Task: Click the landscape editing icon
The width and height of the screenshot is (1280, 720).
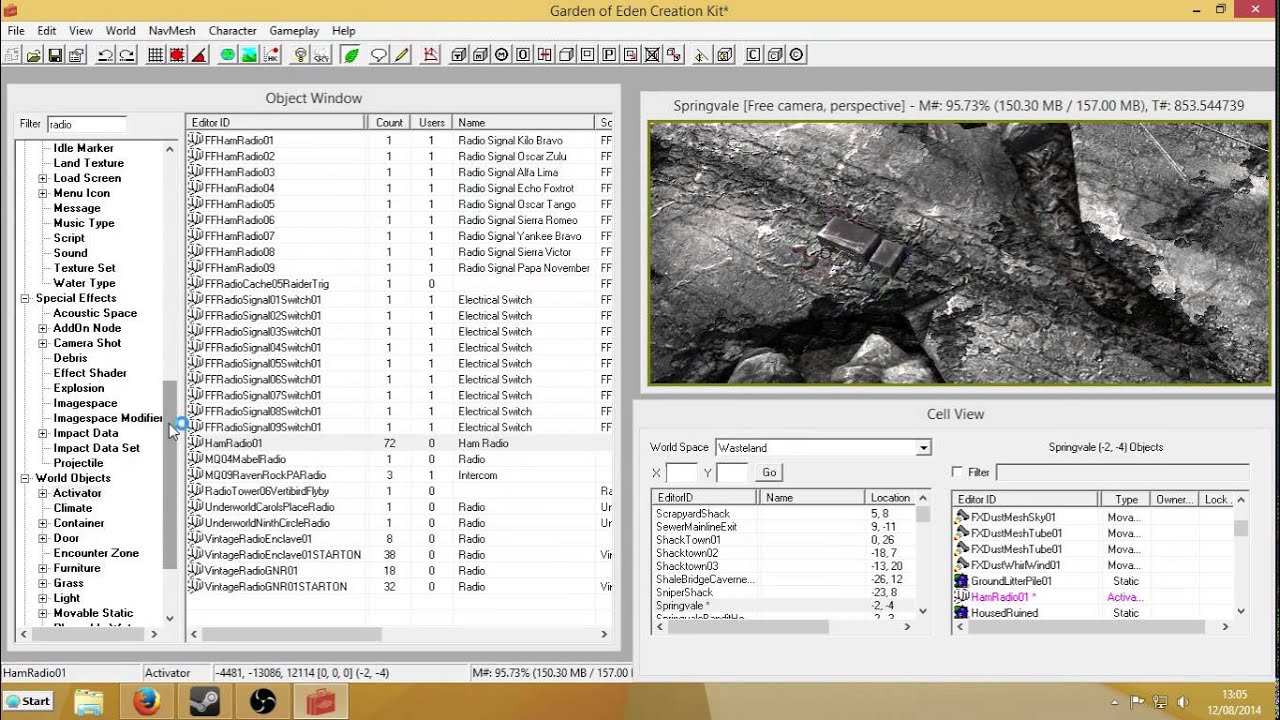Action: pyautogui.click(x=249, y=55)
